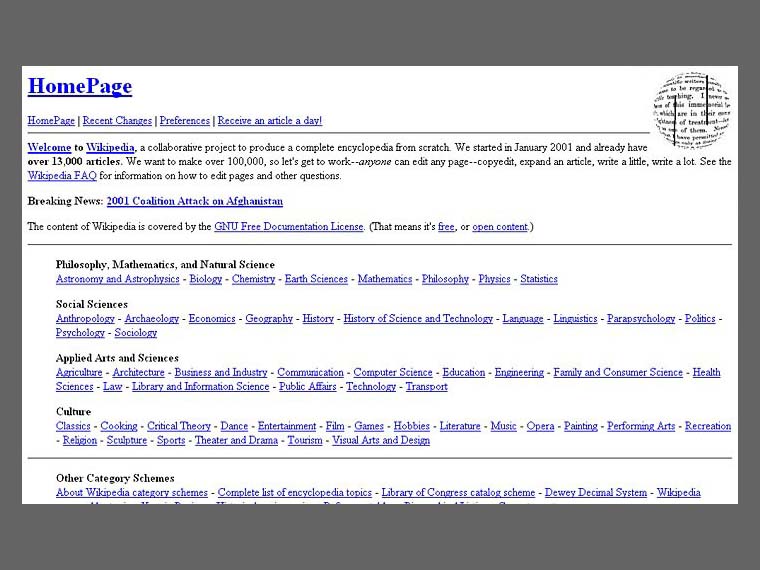Viewport: 760px width, 570px height.
Task: Go to the Communication topic
Action: click(310, 373)
